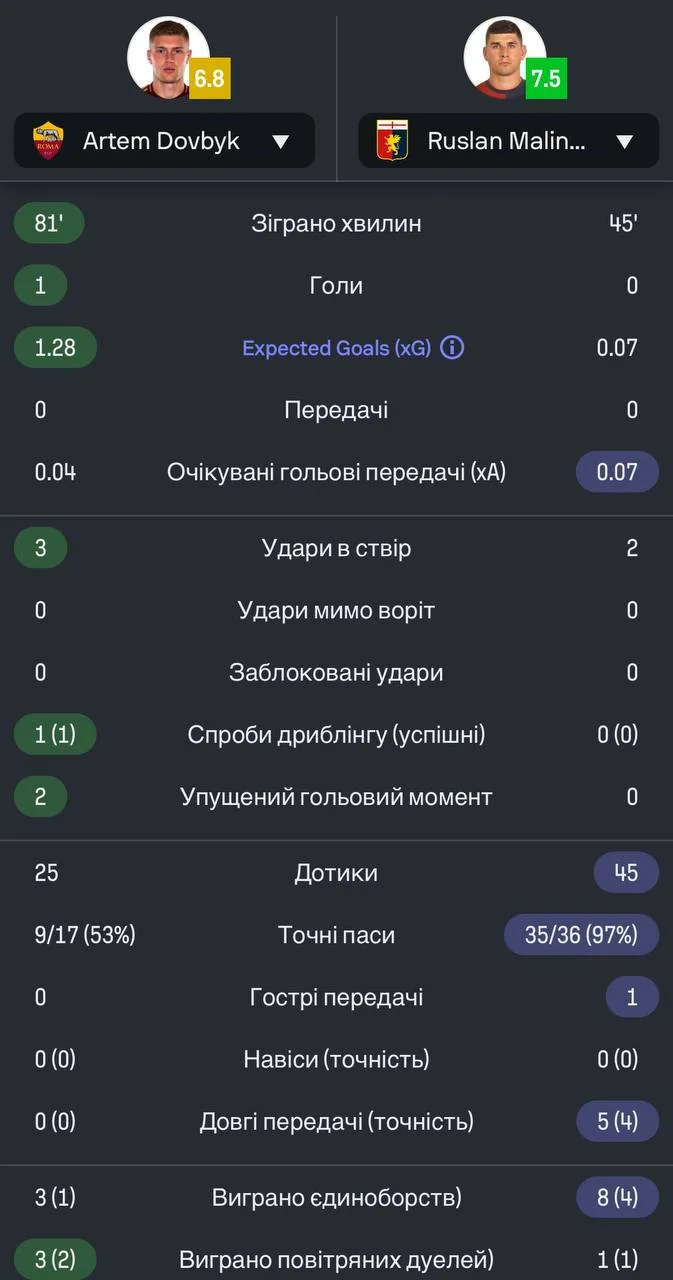The height and width of the screenshot is (1280, 673).
Task: Click the Expected Goals (xG) link
Action: (335, 348)
